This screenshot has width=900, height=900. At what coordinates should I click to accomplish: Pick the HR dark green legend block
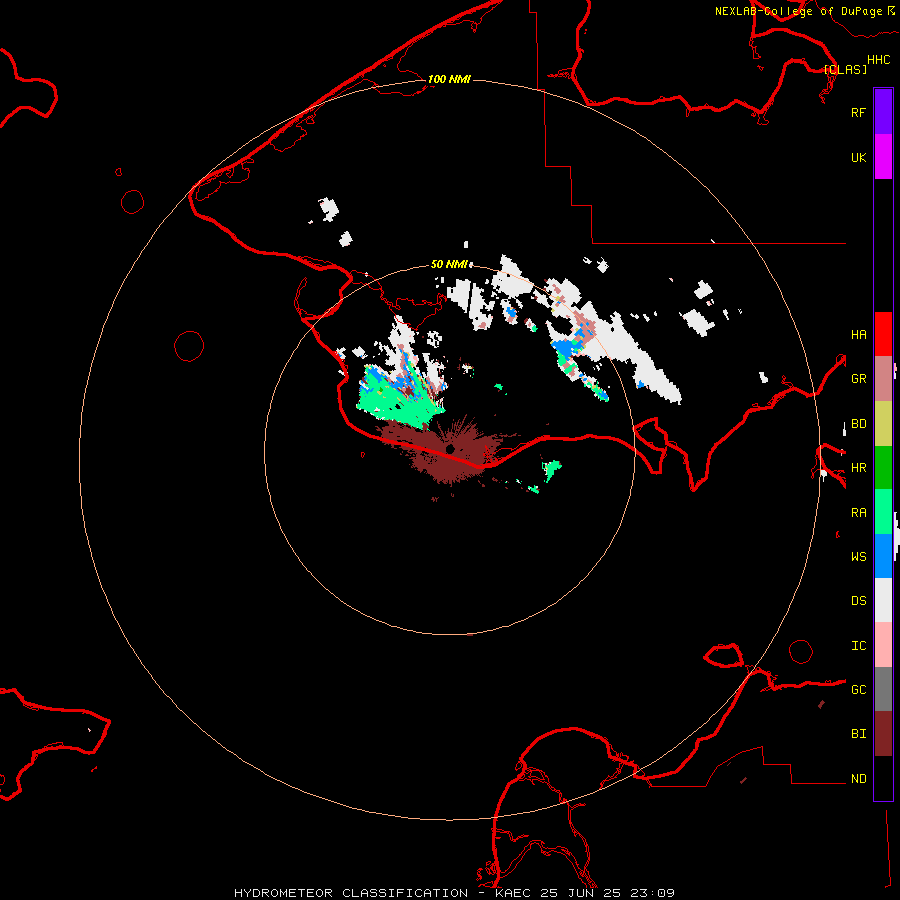883,468
